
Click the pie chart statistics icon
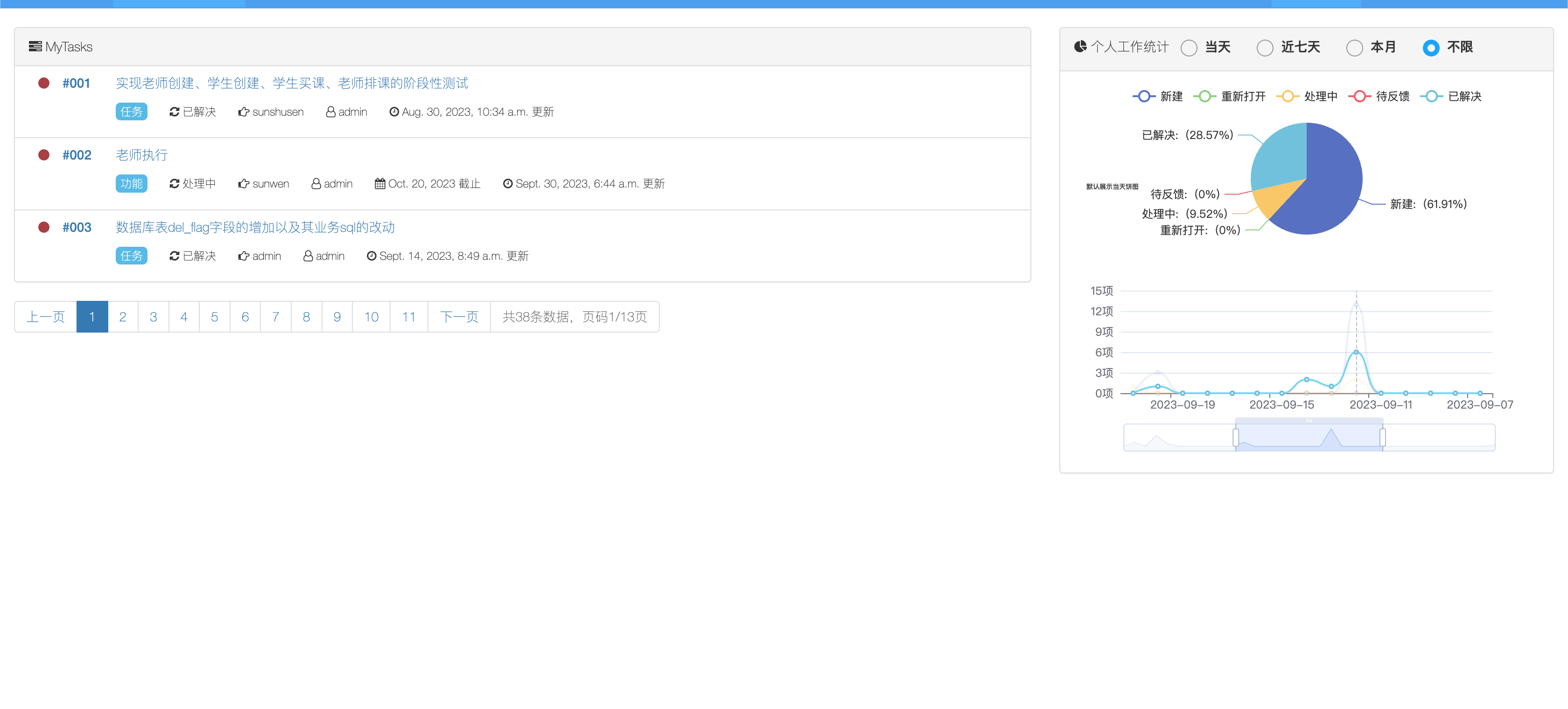pos(1080,46)
